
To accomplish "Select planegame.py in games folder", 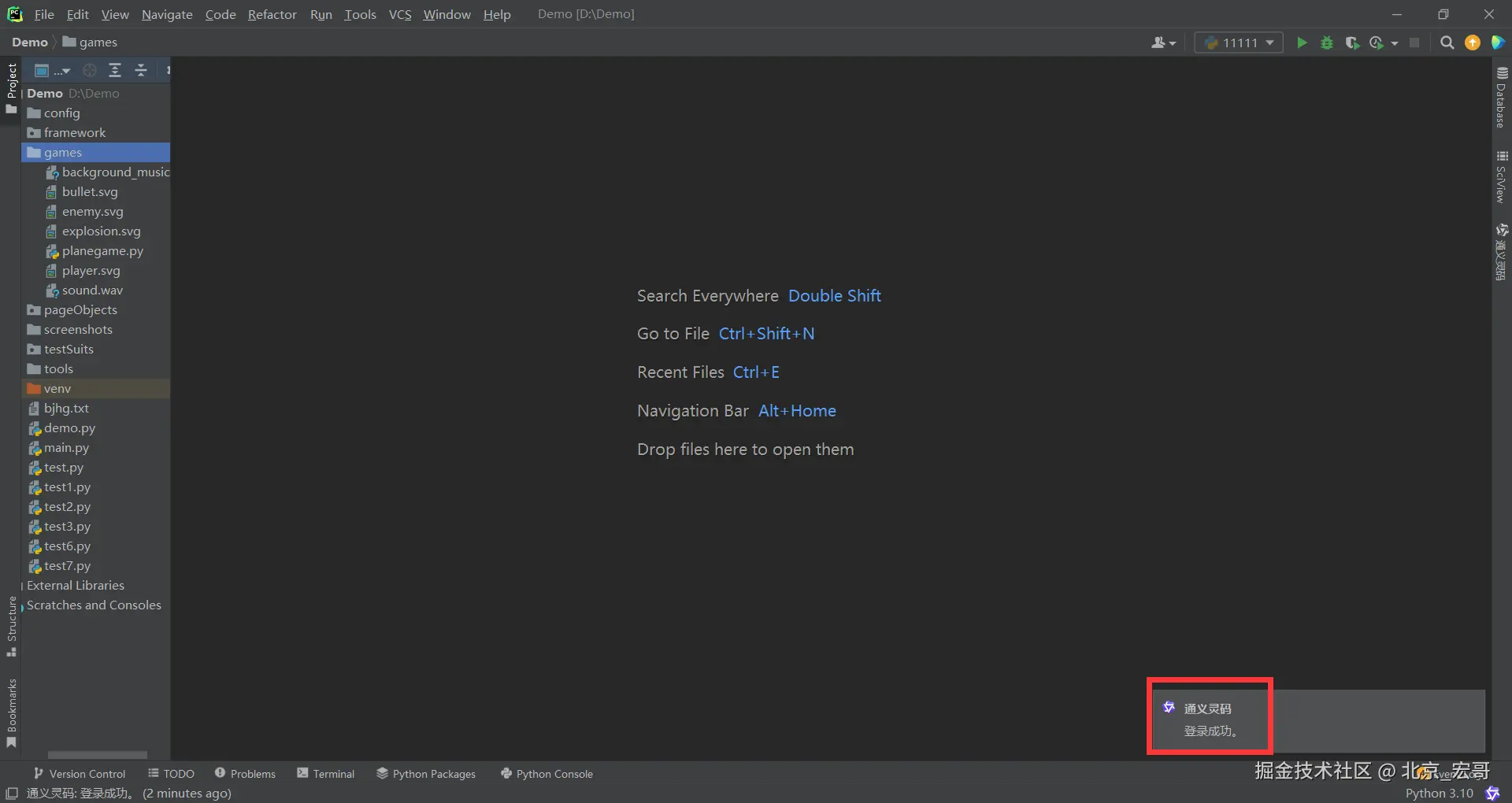I will (x=95, y=250).
